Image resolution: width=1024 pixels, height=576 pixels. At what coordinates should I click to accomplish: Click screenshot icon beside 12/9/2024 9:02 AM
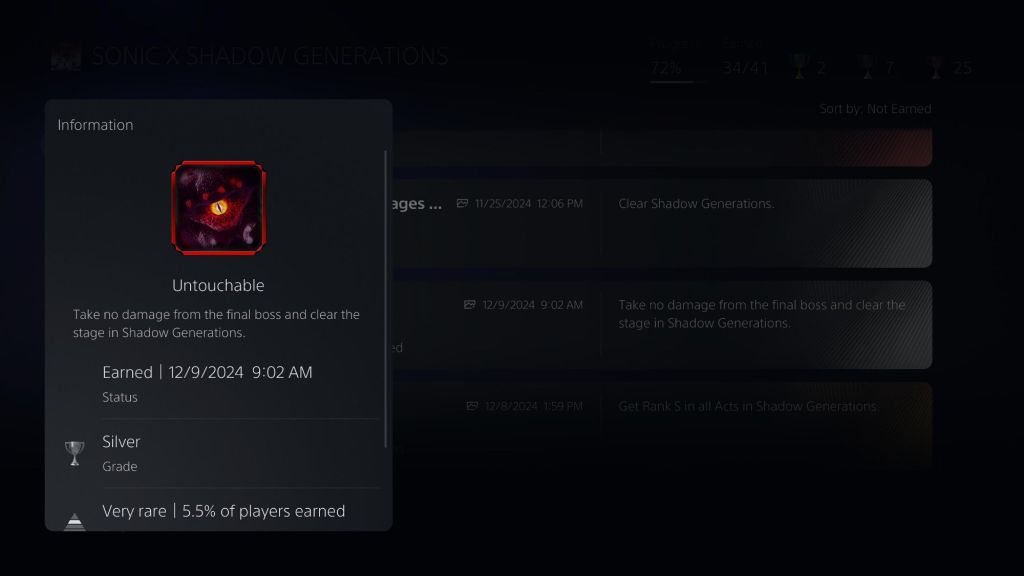click(470, 305)
